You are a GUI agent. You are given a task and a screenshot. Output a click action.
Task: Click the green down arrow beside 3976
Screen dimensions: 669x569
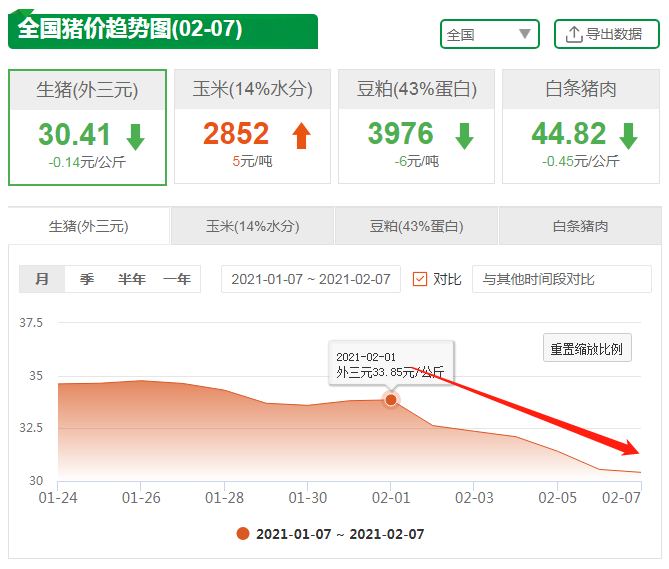tap(464, 136)
